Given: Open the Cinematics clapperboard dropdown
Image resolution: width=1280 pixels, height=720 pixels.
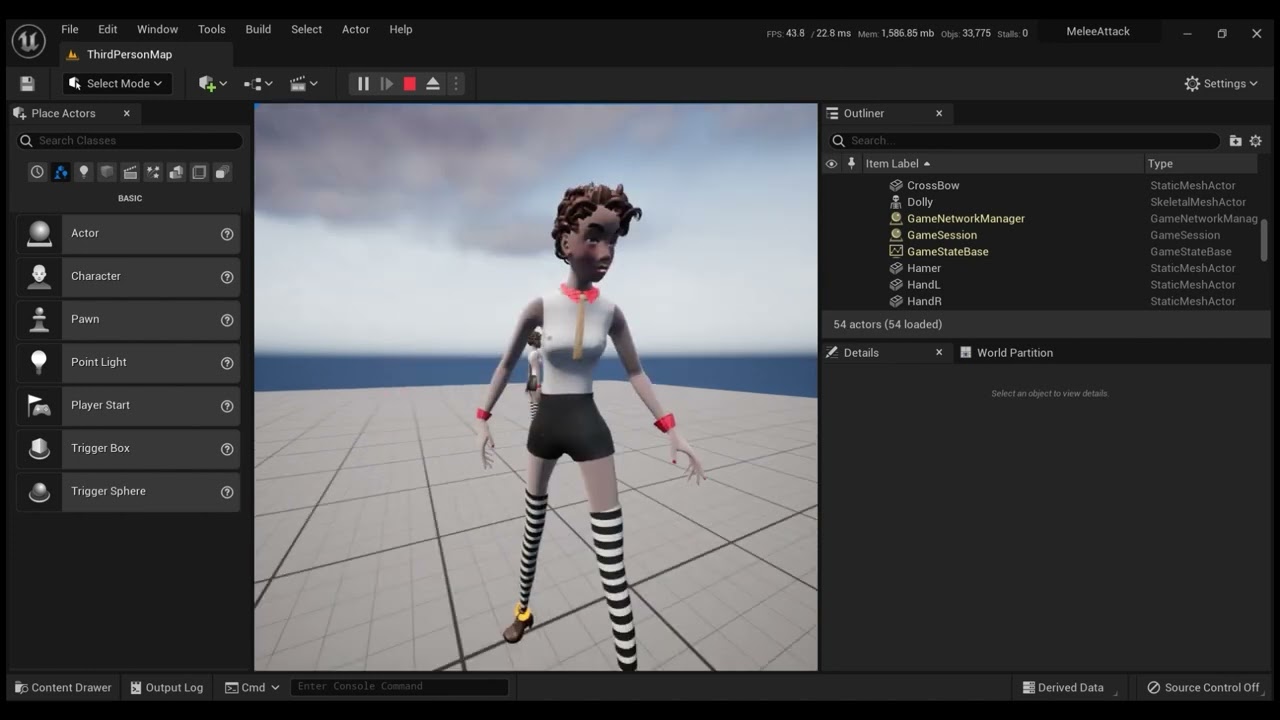Looking at the screenshot, I should coord(303,84).
